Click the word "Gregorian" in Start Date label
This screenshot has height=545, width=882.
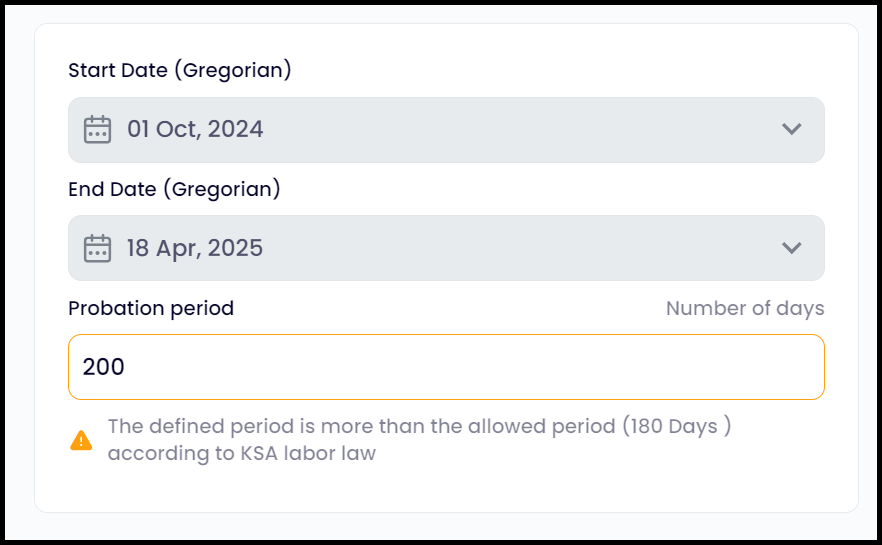[238, 70]
